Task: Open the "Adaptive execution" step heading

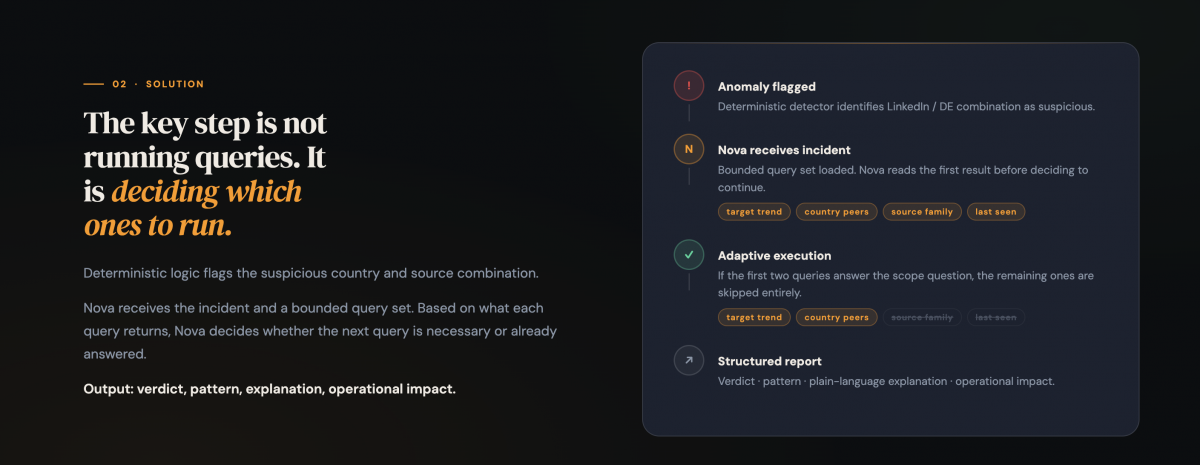Action: click(774, 256)
